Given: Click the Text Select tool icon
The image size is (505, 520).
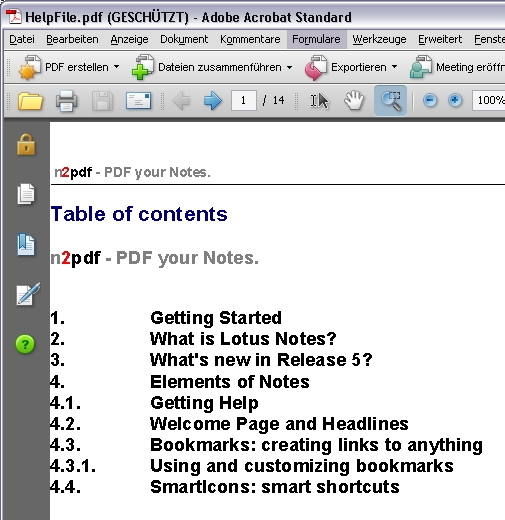Looking at the screenshot, I should click(319, 100).
